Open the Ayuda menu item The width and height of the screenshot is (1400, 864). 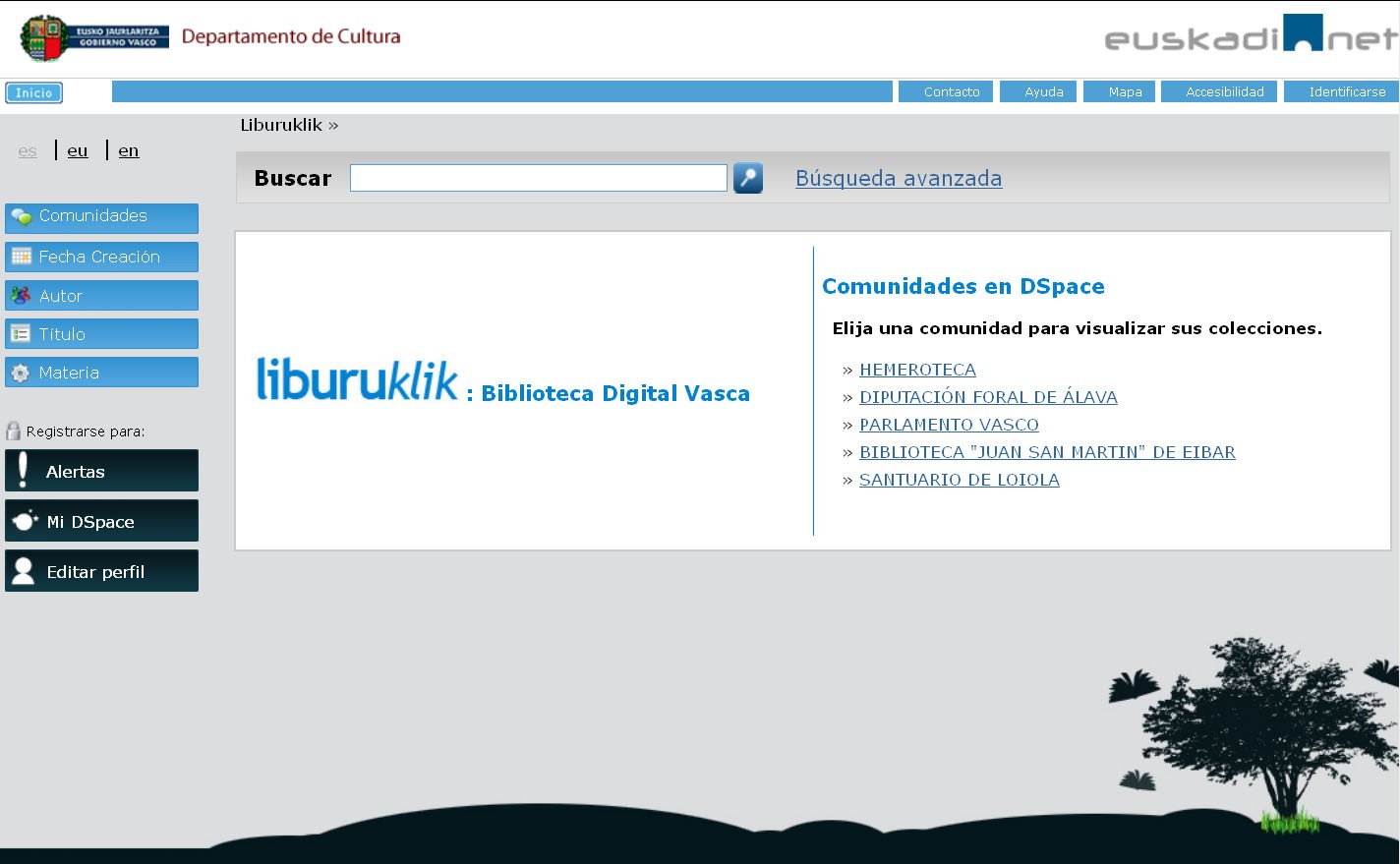[1042, 91]
